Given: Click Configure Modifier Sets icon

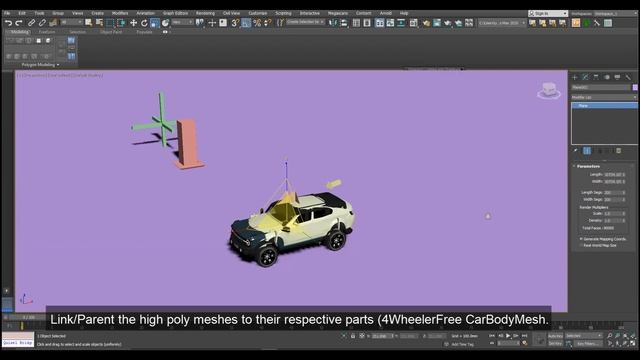Looking at the screenshot, I should pos(619,151).
